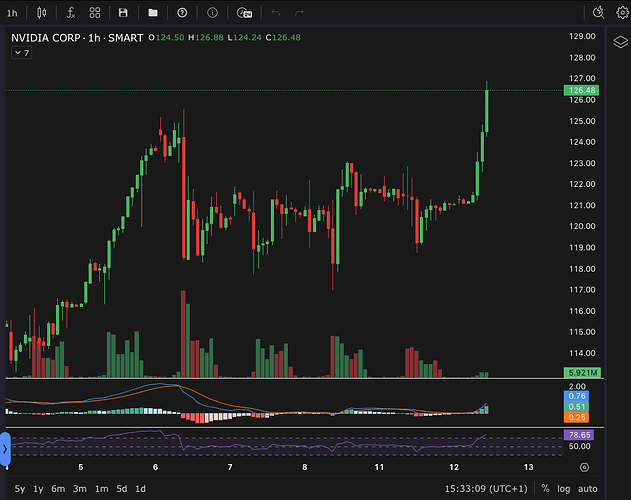Expand the 7 indicators legend
Viewport: 631px width, 500px height.
tap(22, 53)
